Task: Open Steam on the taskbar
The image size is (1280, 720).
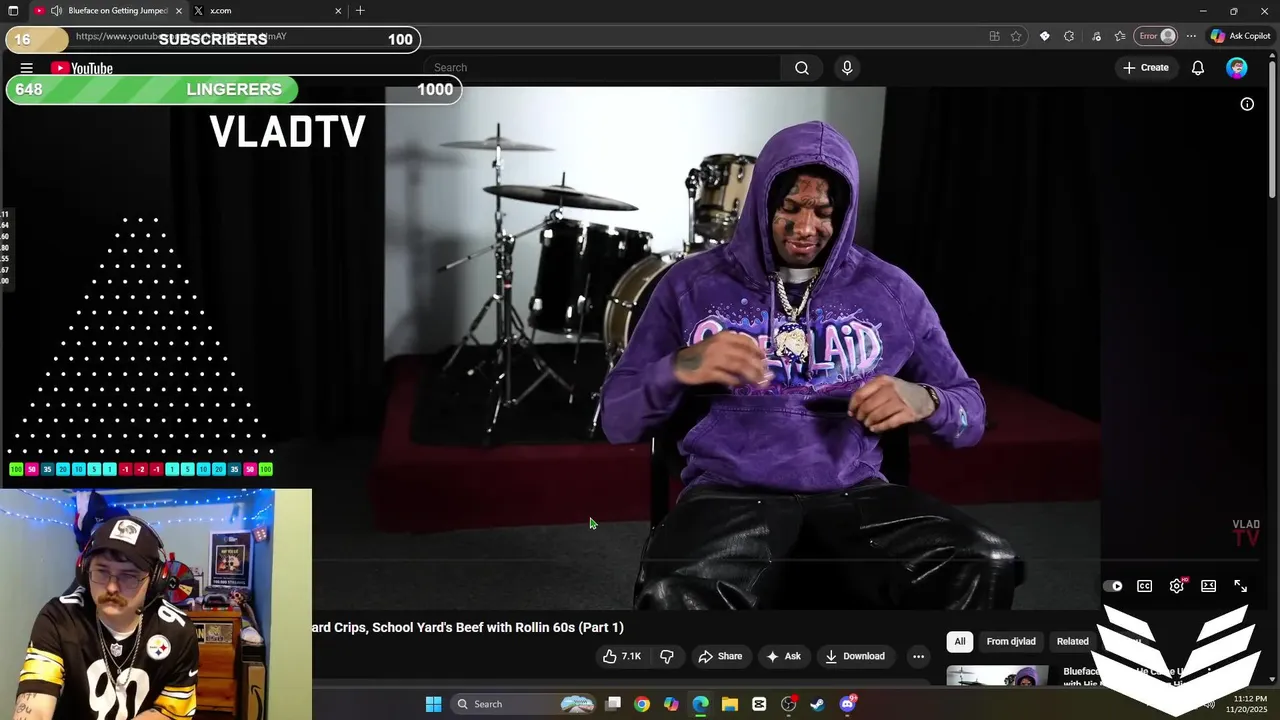Action: pyautogui.click(x=817, y=704)
